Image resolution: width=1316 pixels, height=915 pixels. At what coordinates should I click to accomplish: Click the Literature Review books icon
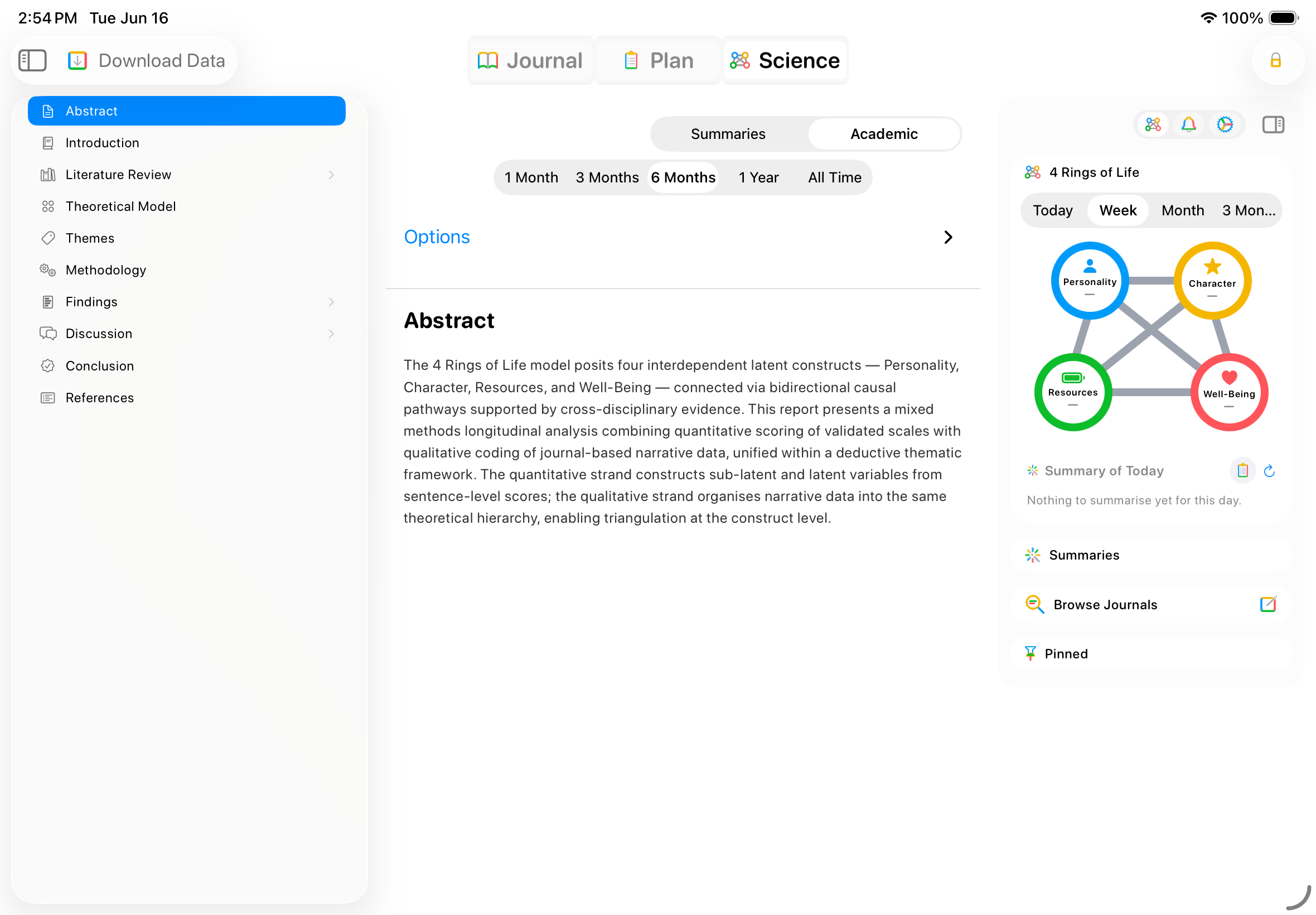[48, 175]
